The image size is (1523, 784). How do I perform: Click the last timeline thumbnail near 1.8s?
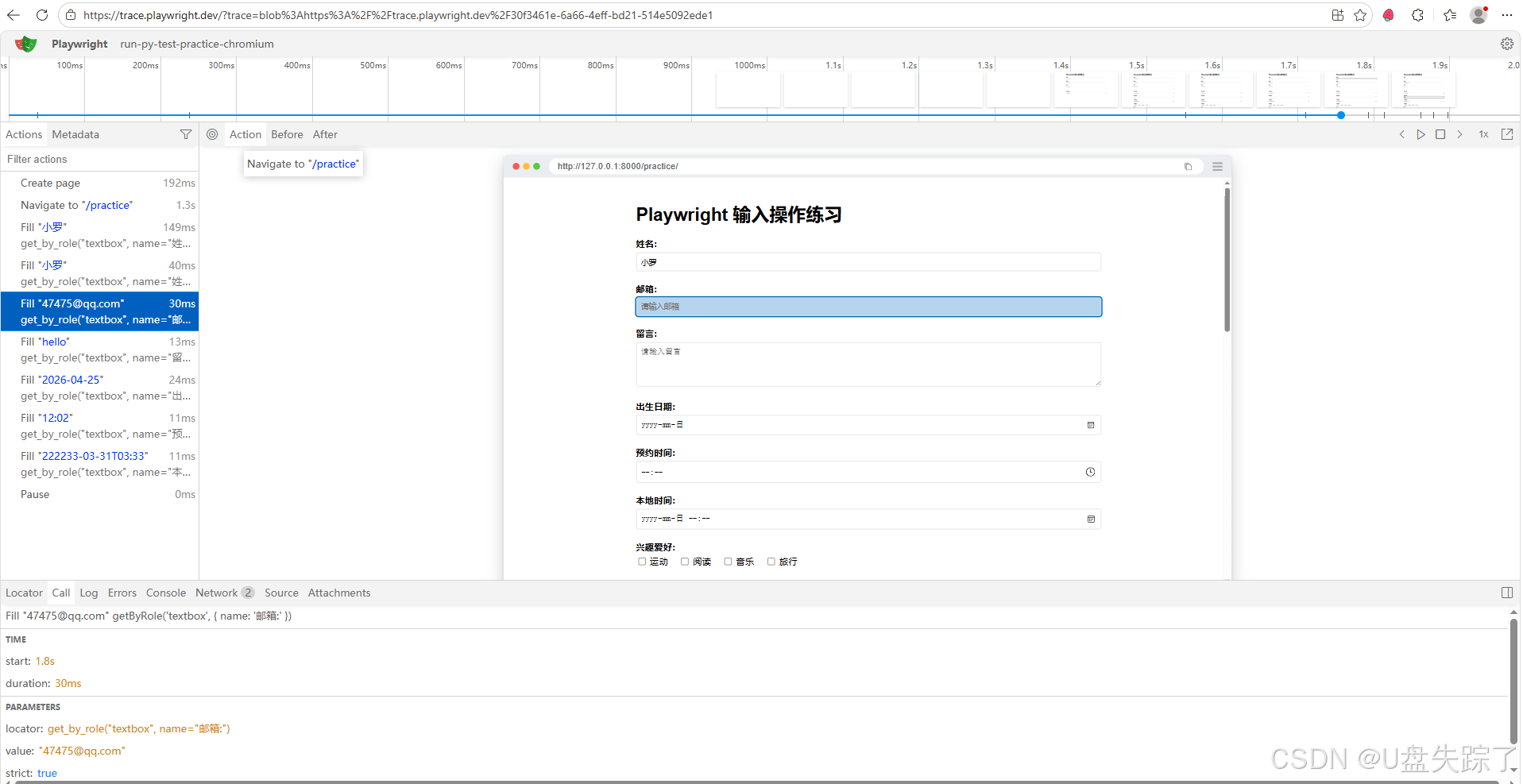pos(1424,90)
